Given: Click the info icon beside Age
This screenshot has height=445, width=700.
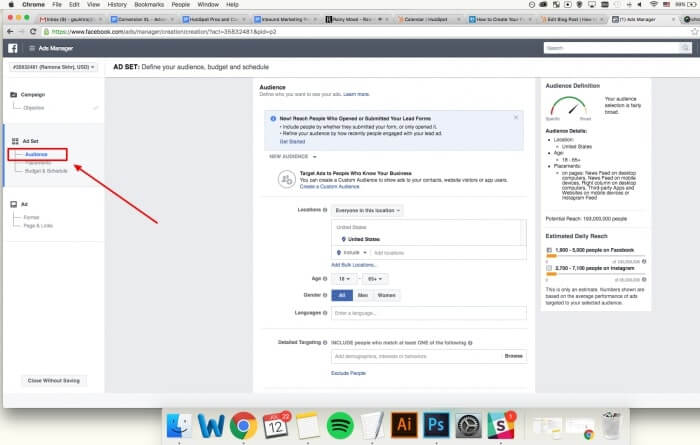Looking at the screenshot, I should tap(325, 279).
